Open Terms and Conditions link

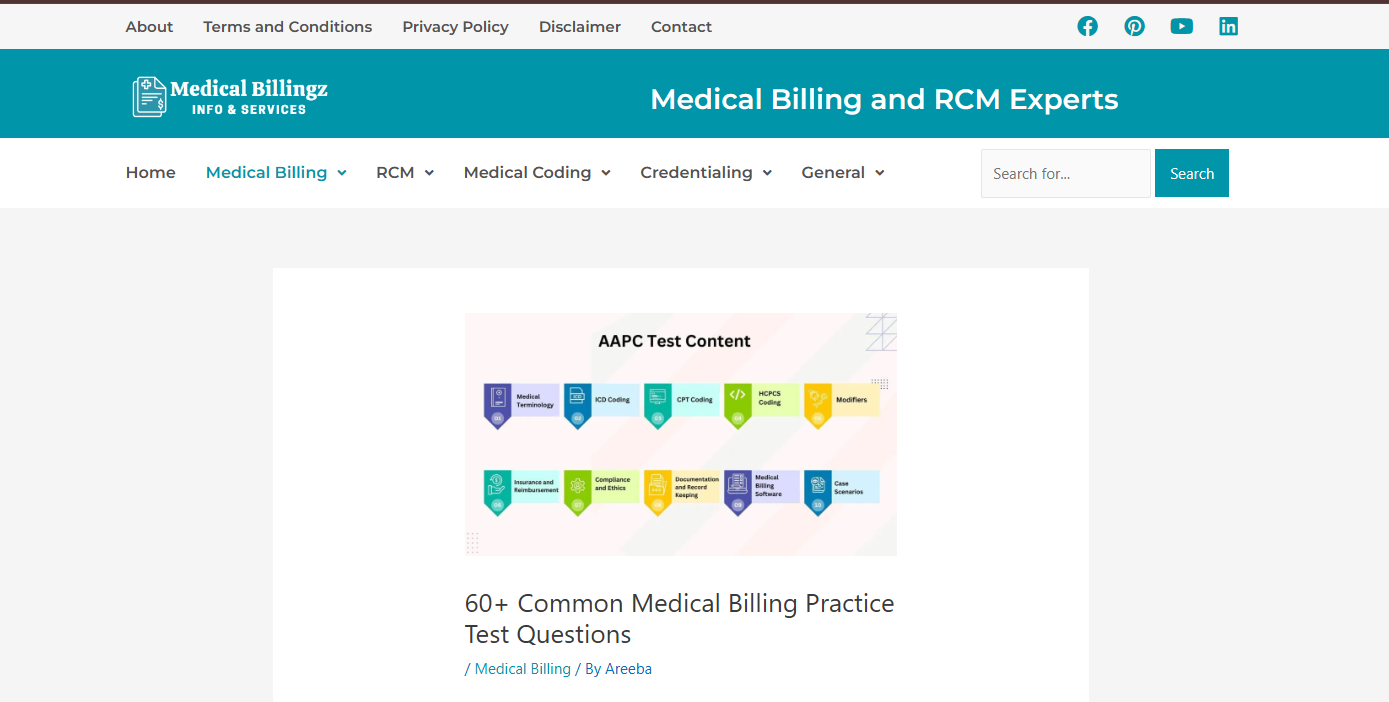(x=288, y=27)
